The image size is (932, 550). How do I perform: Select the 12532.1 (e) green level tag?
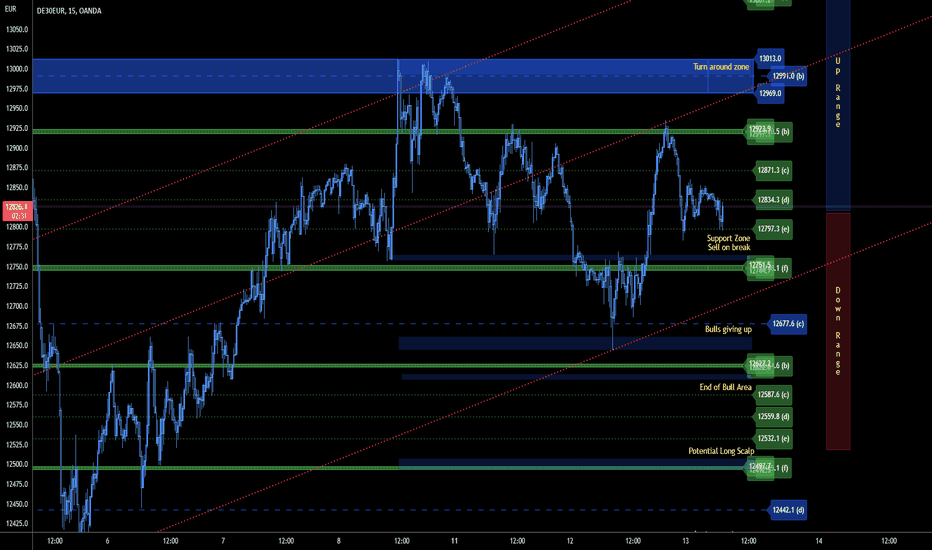click(x=773, y=439)
